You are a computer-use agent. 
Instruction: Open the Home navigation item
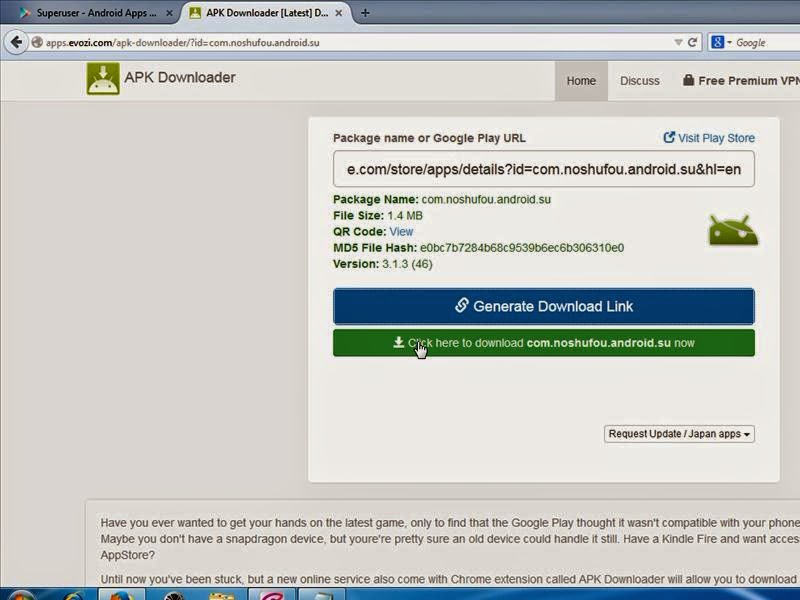[x=581, y=81]
